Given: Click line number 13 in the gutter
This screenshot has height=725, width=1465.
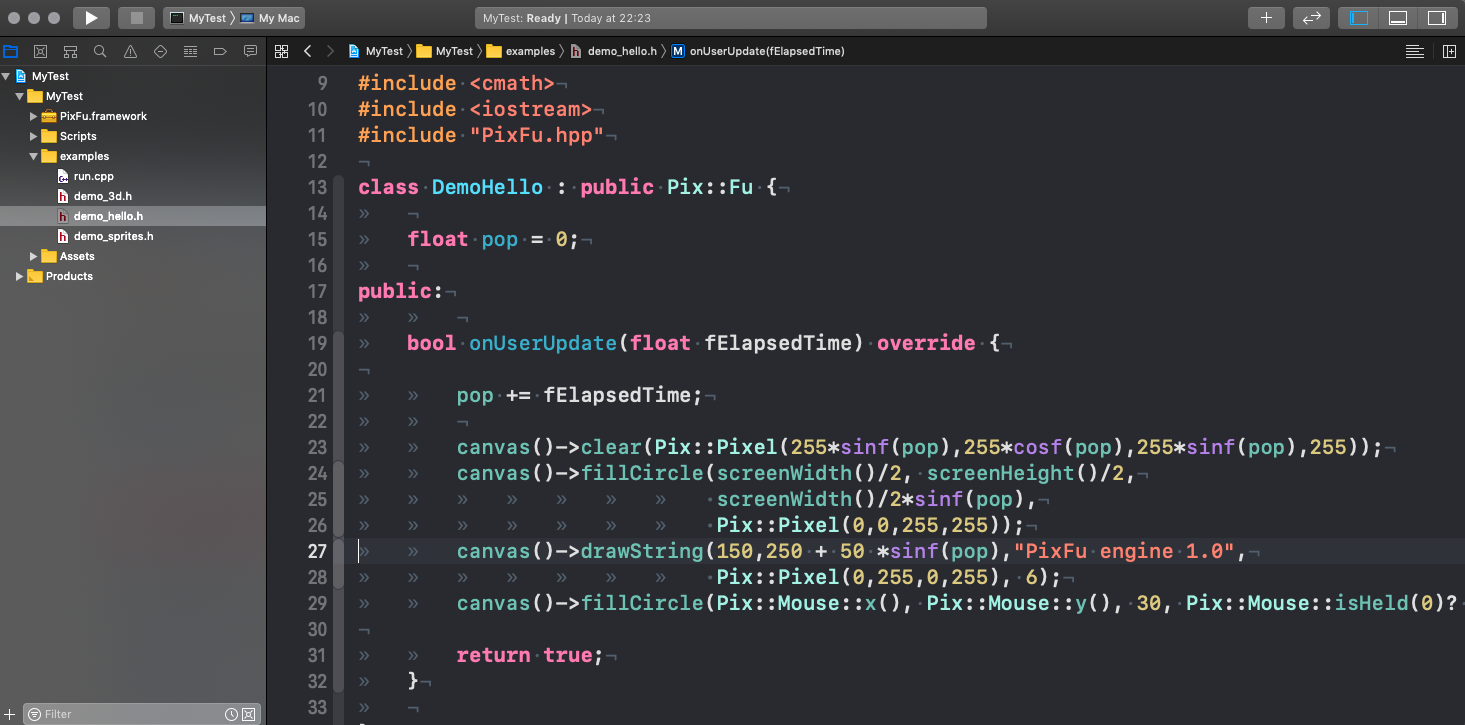Looking at the screenshot, I should 317,187.
